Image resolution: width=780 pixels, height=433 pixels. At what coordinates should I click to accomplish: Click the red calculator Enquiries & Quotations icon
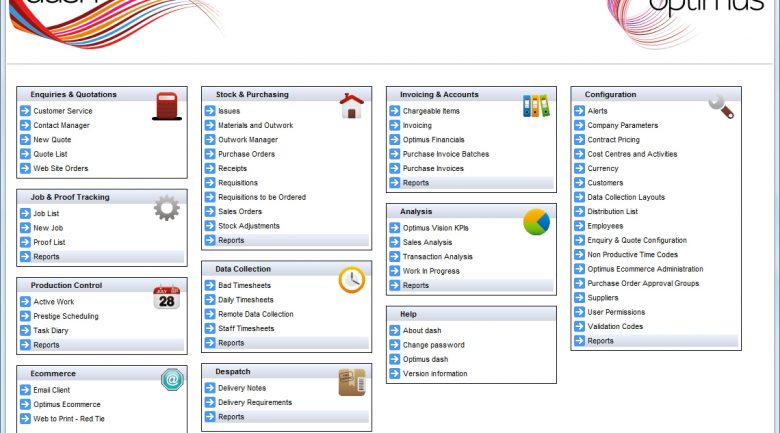(167, 106)
